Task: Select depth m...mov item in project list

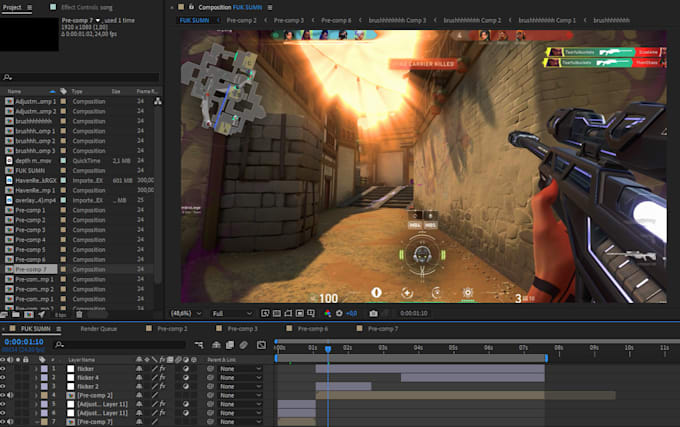Action: [33, 160]
